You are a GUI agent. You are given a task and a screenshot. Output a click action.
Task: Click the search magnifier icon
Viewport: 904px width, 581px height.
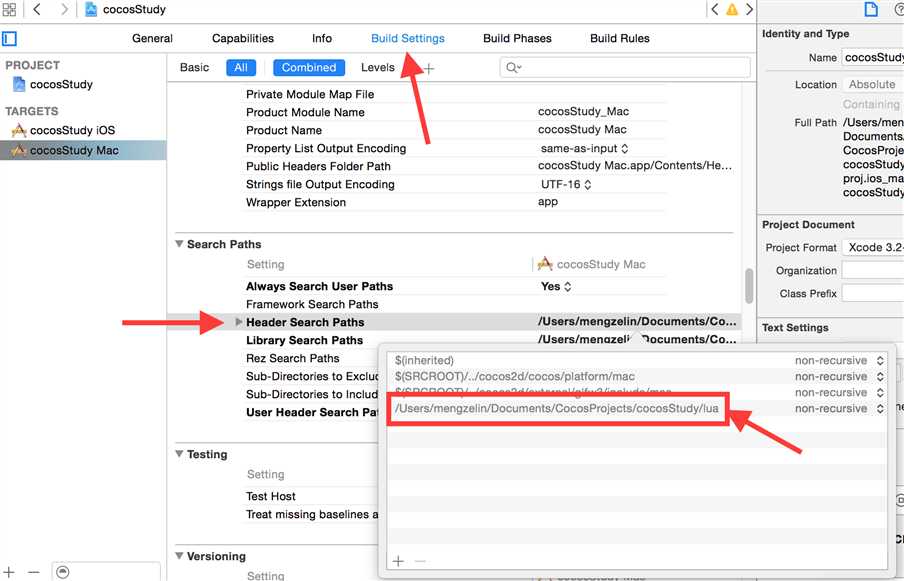click(x=513, y=67)
